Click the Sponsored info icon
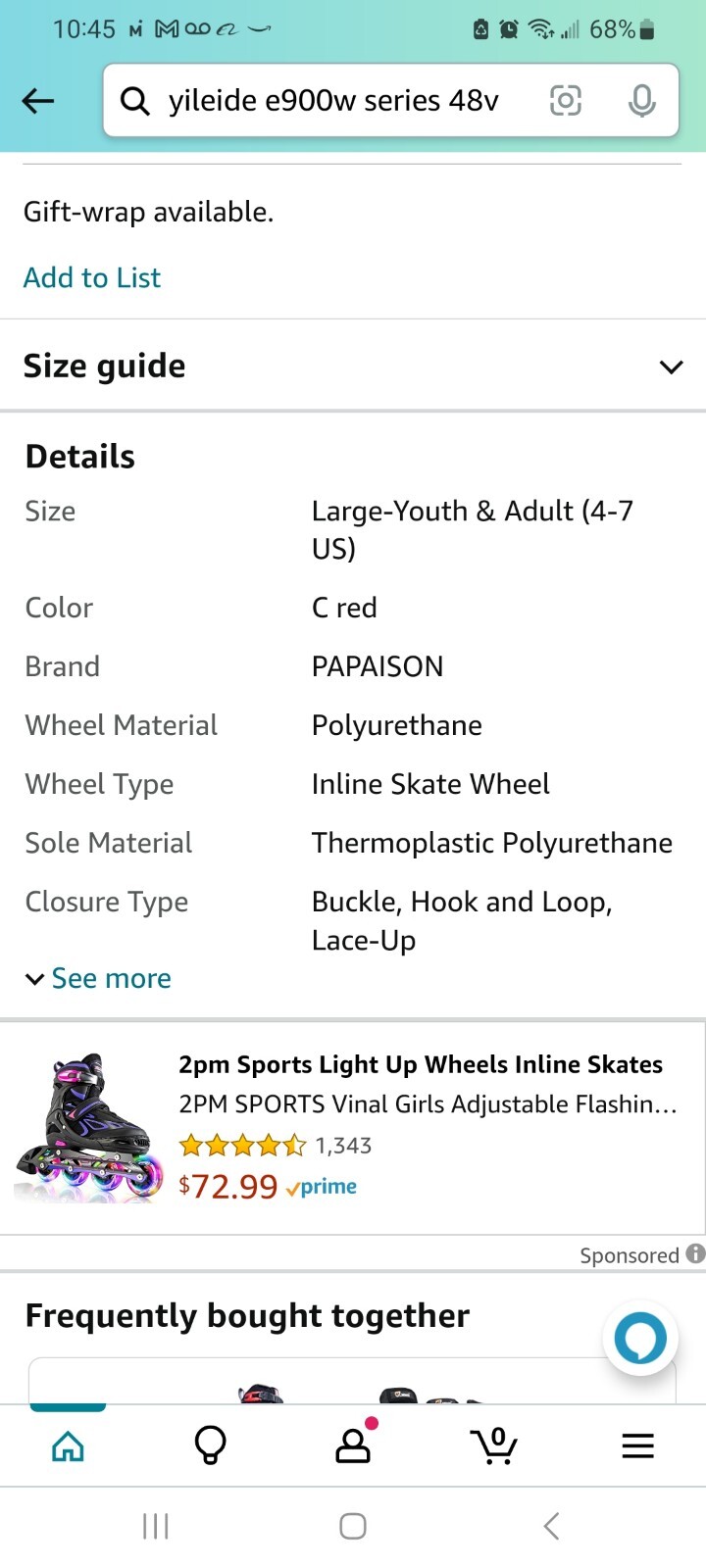706x1568 pixels. coord(695,1253)
